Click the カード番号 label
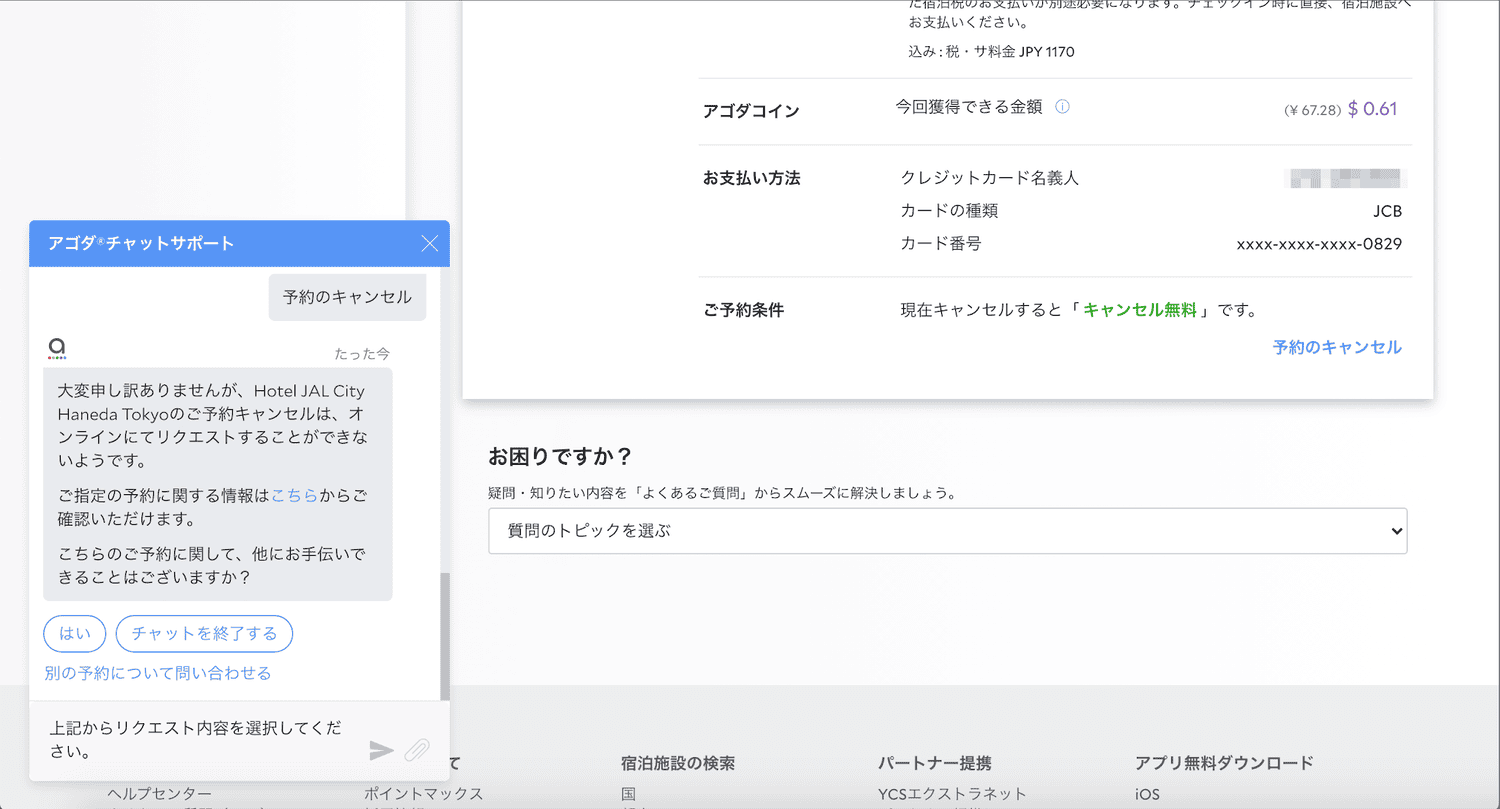 [x=941, y=243]
